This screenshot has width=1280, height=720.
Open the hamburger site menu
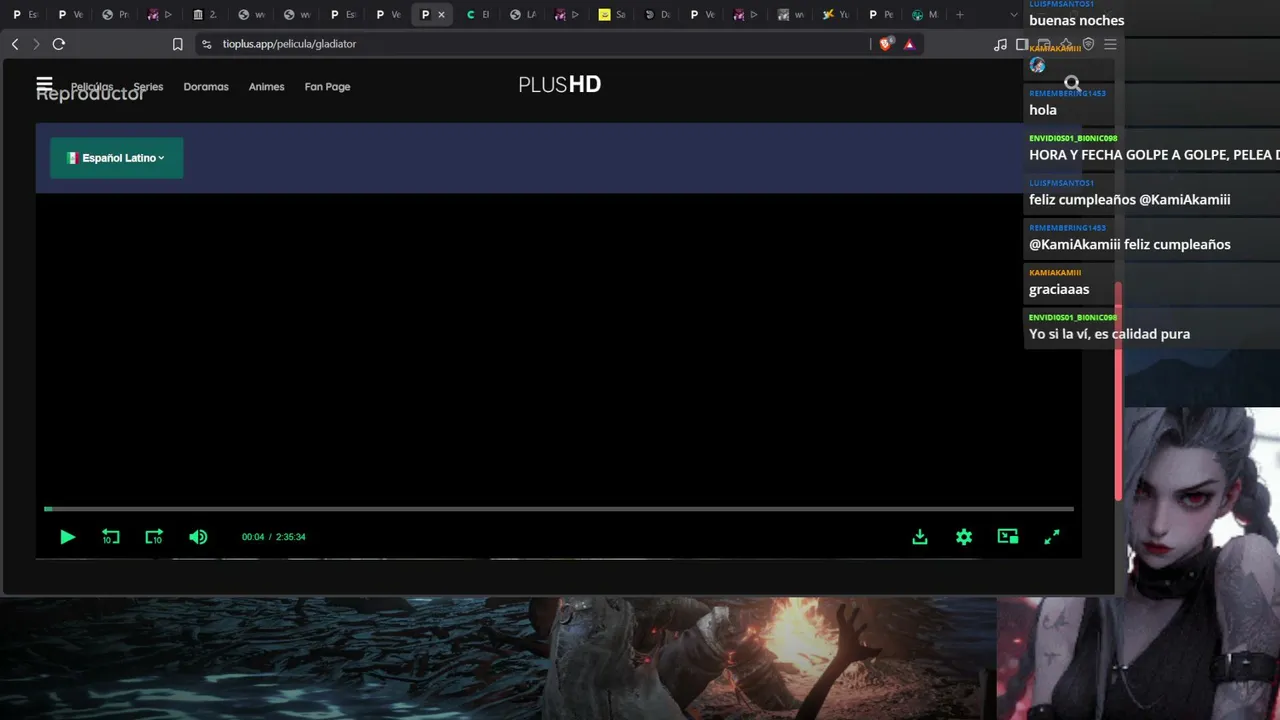pyautogui.click(x=44, y=84)
